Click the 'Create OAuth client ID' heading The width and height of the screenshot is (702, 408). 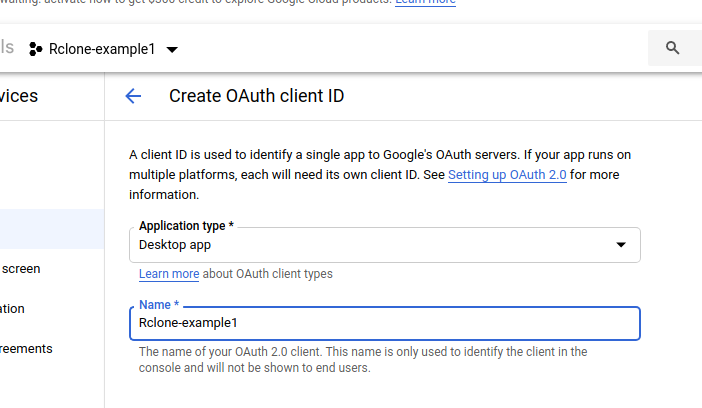click(257, 96)
